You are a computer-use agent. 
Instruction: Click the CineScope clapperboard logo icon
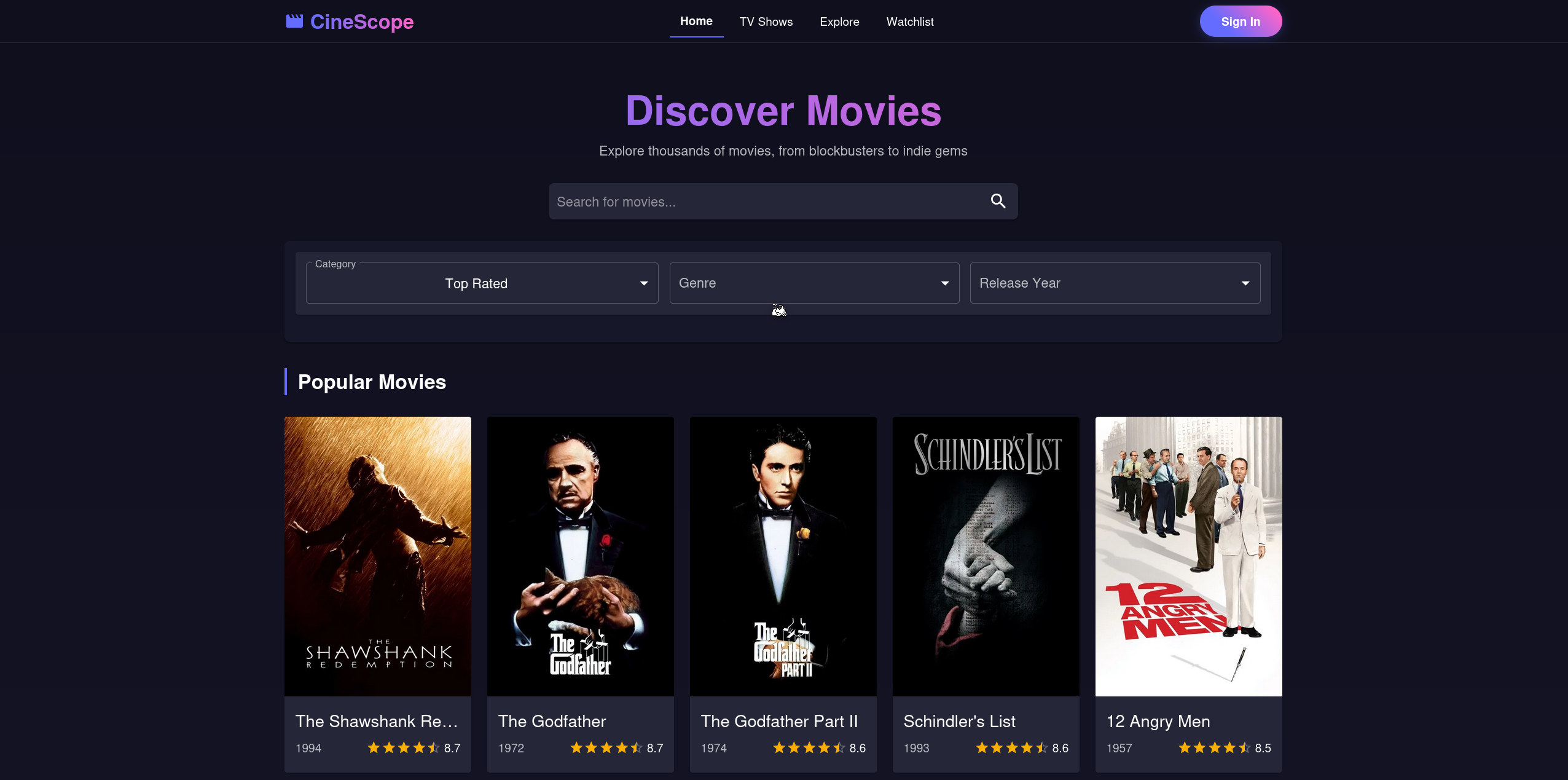click(294, 22)
